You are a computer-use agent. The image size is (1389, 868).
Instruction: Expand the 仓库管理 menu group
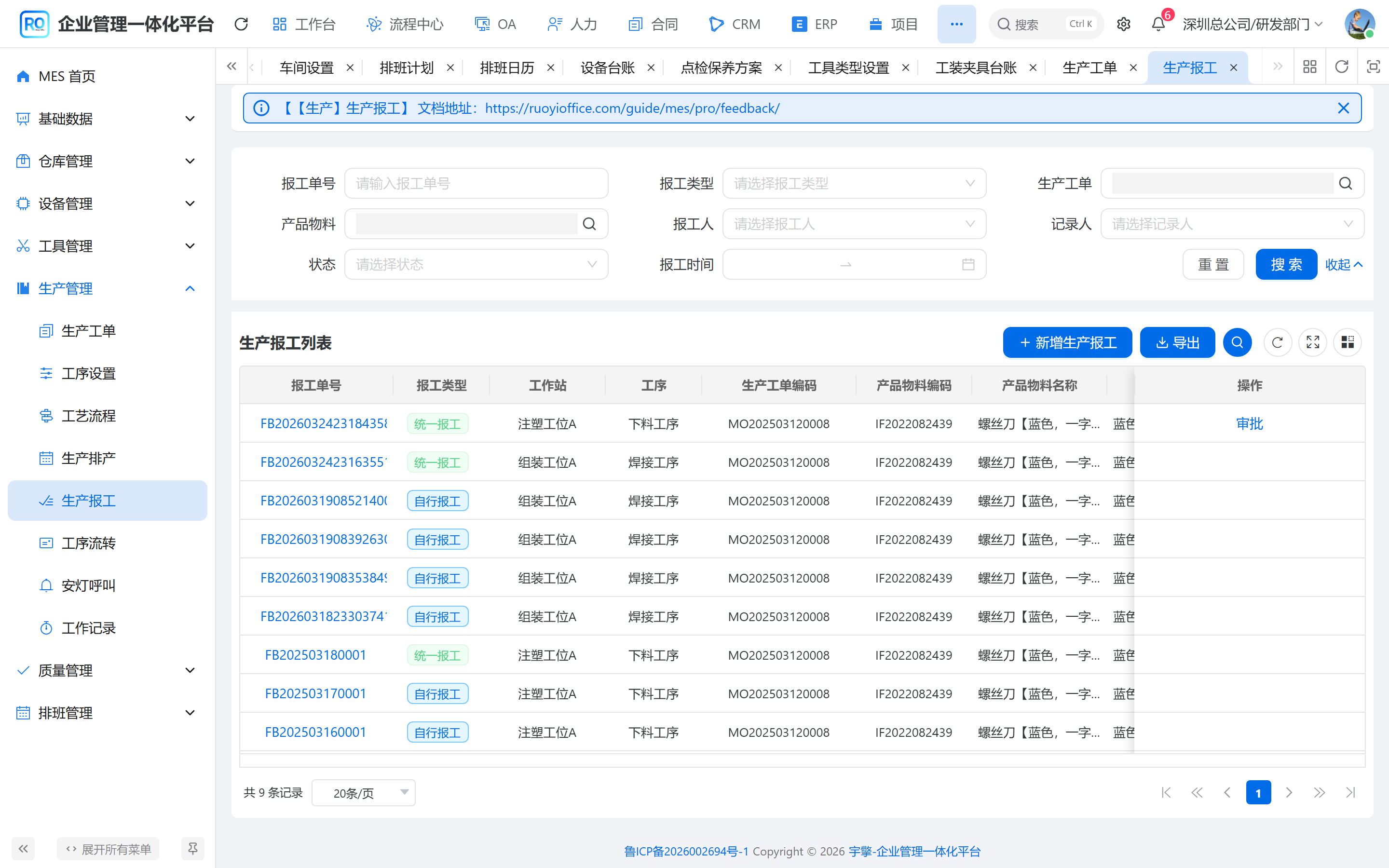[108, 162]
